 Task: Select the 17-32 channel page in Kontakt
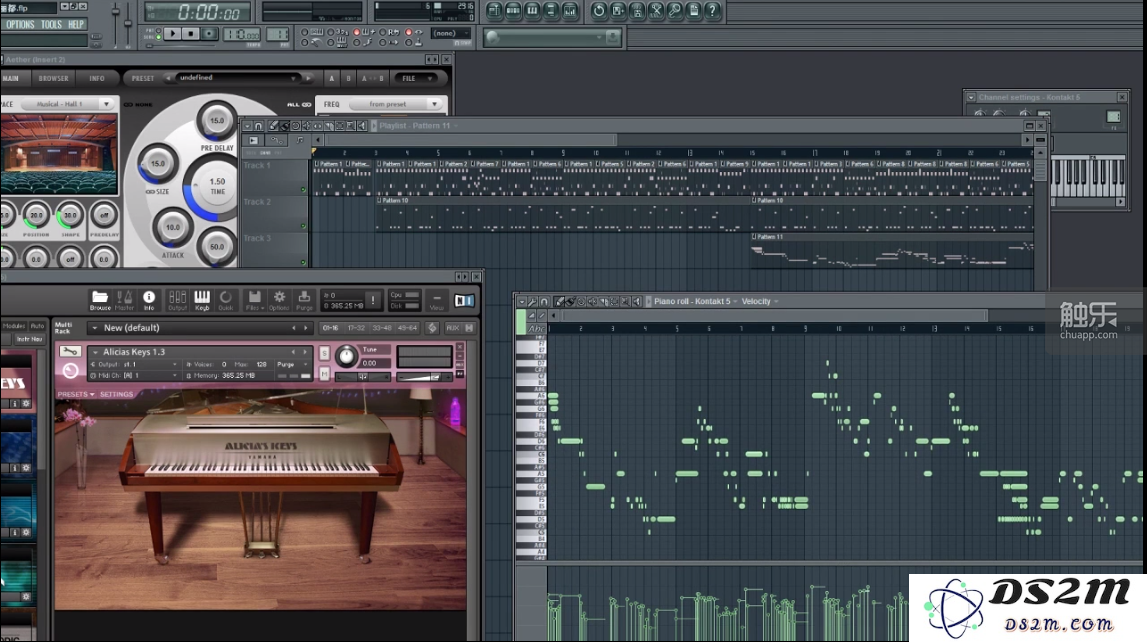tap(356, 328)
